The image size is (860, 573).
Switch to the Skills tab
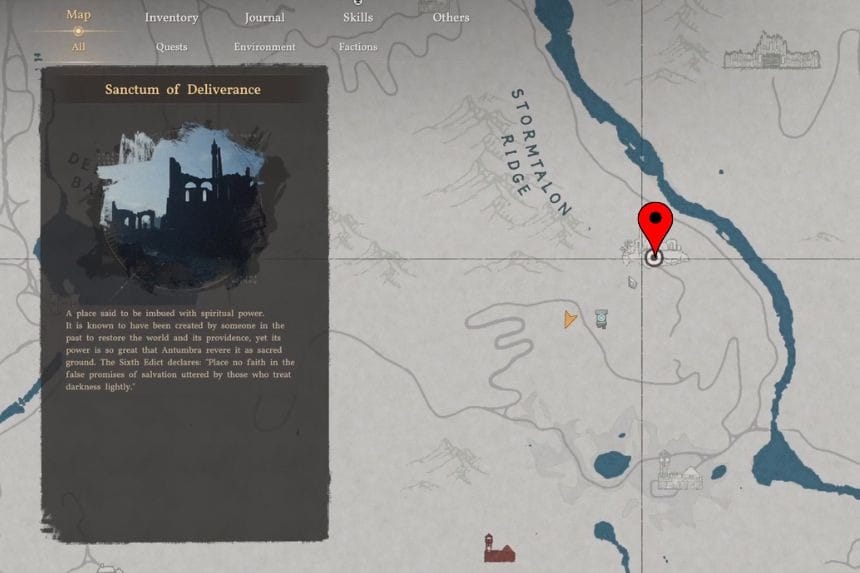click(358, 18)
